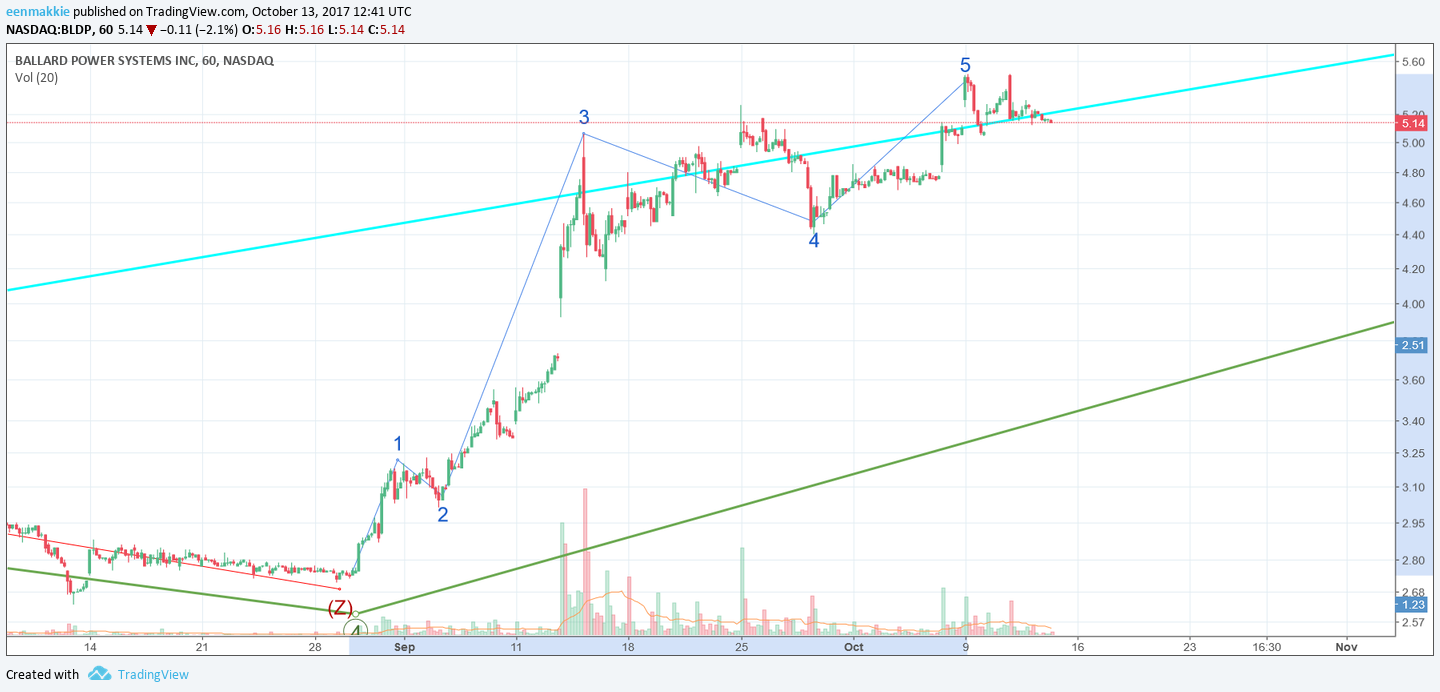Image resolution: width=1440 pixels, height=692 pixels.
Task: Select the green circled 4 label
Action: 356,630
